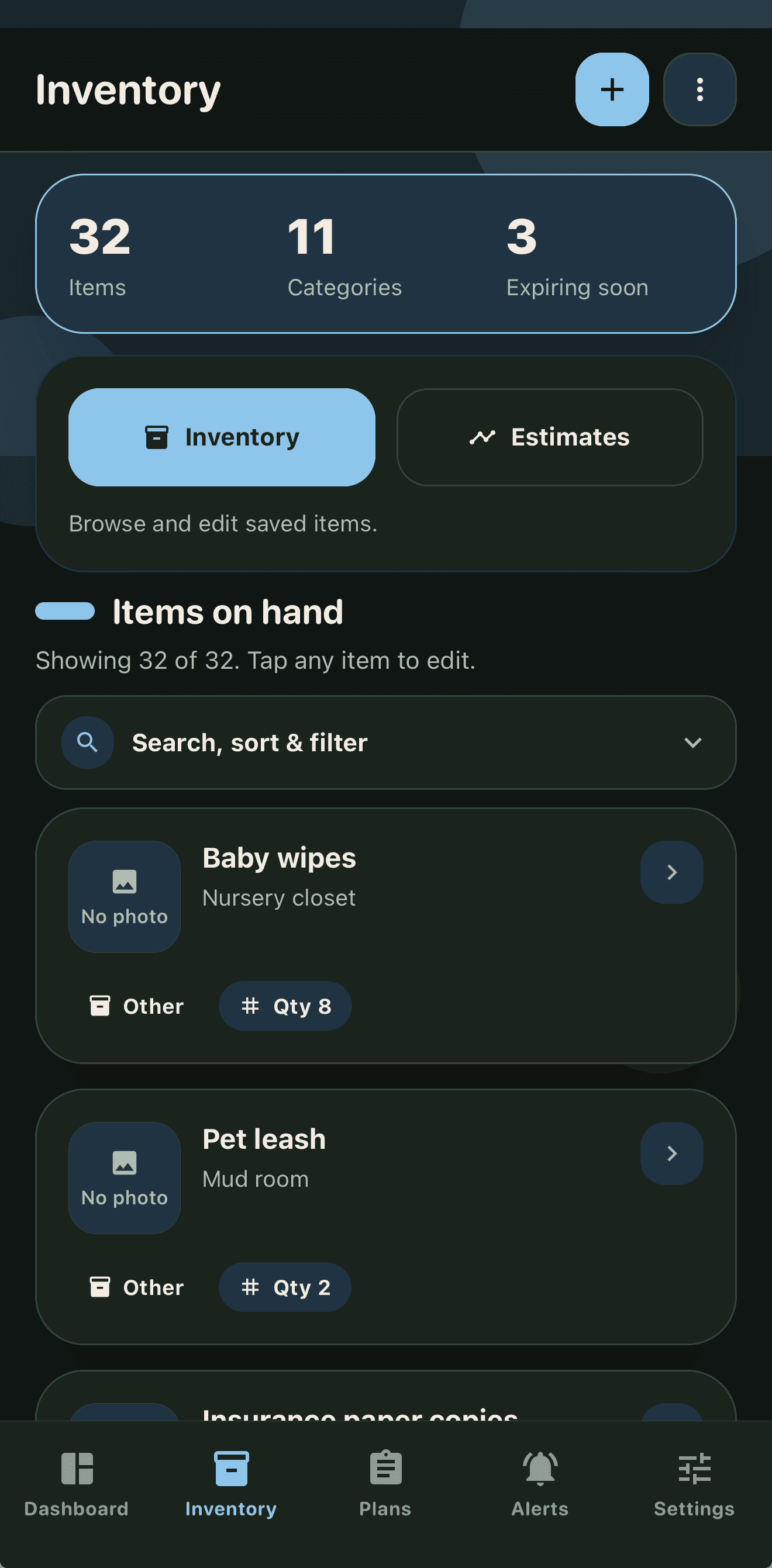The image size is (772, 1568).
Task: Open Baby wipes details with the chevron
Action: (x=671, y=872)
